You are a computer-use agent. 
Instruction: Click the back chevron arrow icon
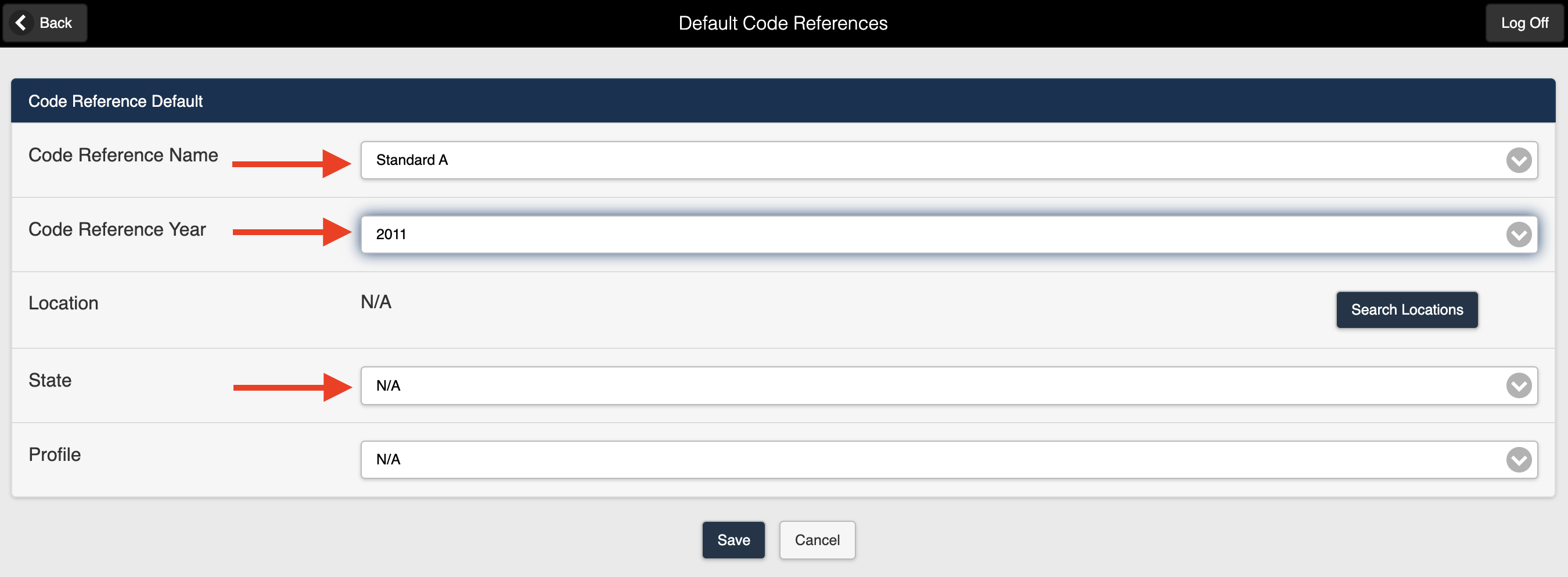(x=21, y=23)
